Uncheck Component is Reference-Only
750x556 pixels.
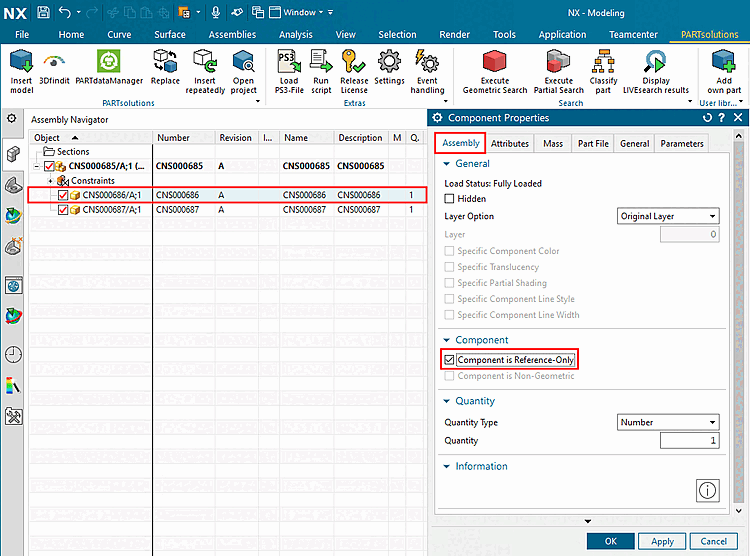[x=450, y=360]
